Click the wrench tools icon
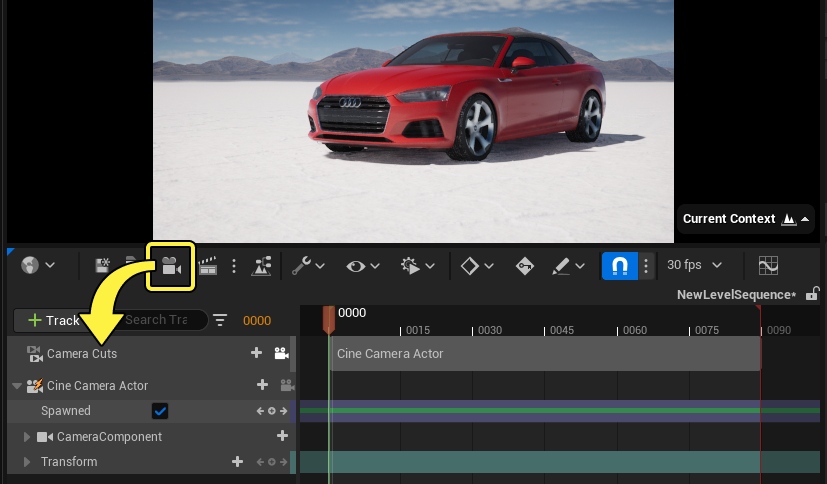The image size is (827, 484). tap(302, 266)
